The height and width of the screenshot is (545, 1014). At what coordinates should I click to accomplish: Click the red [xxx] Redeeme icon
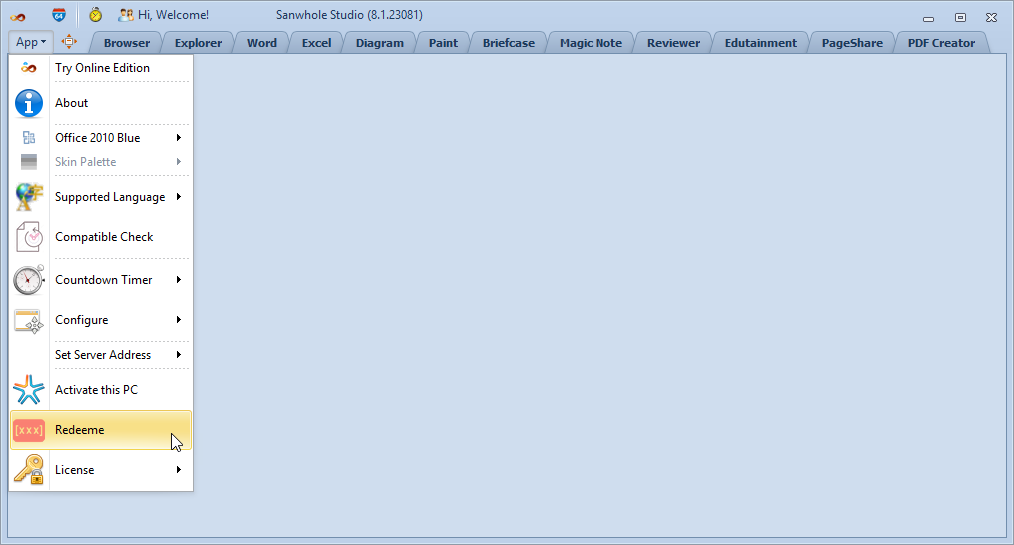click(x=29, y=430)
